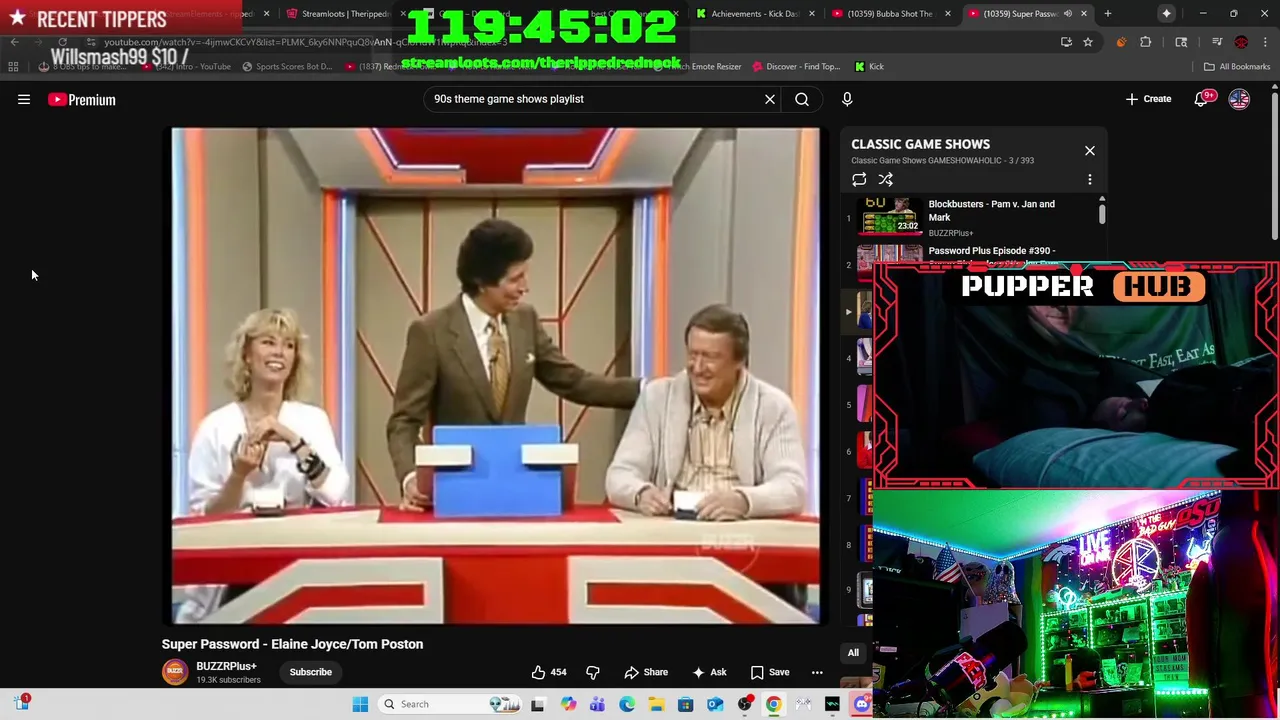Open the Create menu
This screenshot has height=720, width=1280.
tap(1148, 99)
